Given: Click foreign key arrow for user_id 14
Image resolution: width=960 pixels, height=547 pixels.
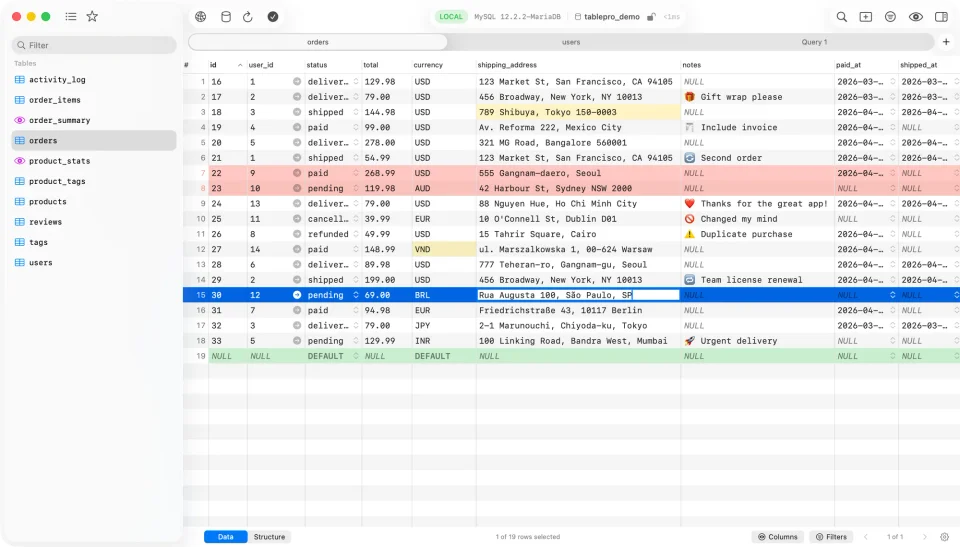Looking at the screenshot, I should 297,249.
